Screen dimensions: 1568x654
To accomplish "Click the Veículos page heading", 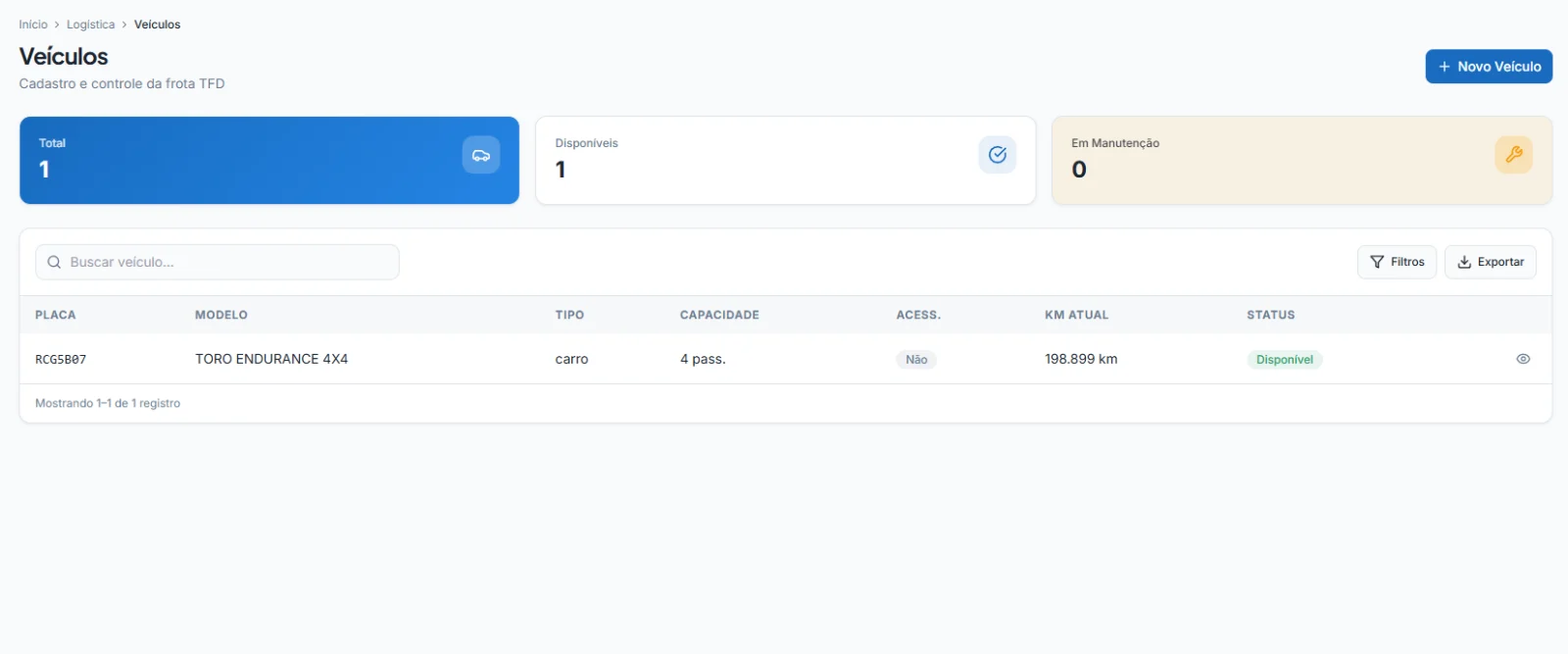I will [64, 56].
